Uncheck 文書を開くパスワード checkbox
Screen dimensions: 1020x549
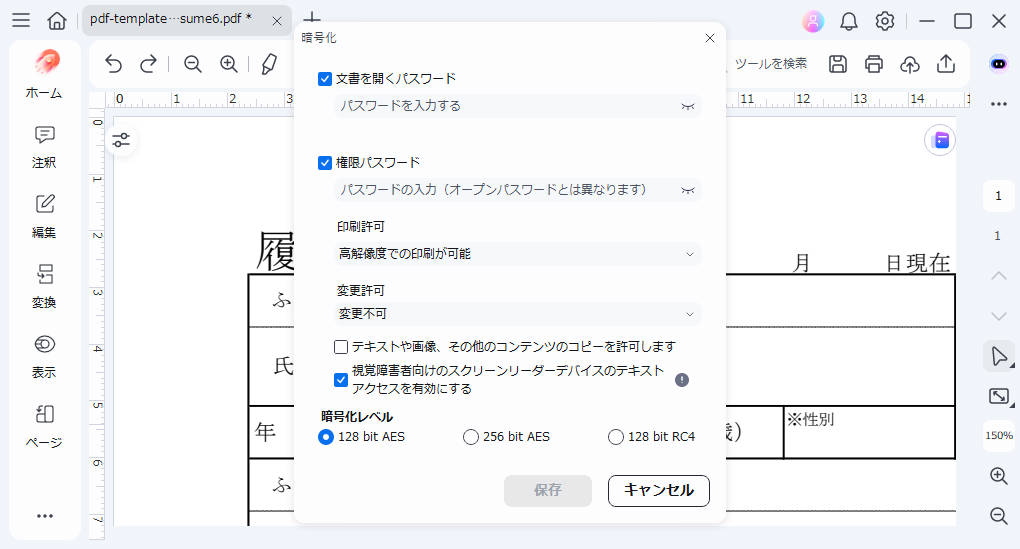325,79
